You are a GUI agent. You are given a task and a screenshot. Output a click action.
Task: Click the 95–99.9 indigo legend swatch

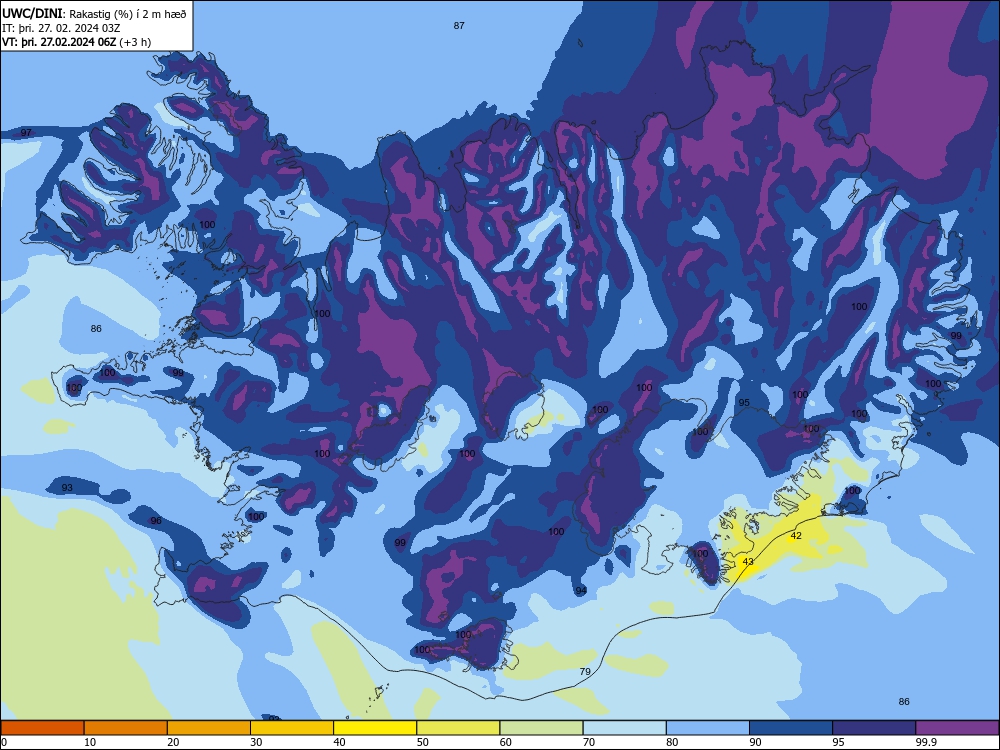874,728
